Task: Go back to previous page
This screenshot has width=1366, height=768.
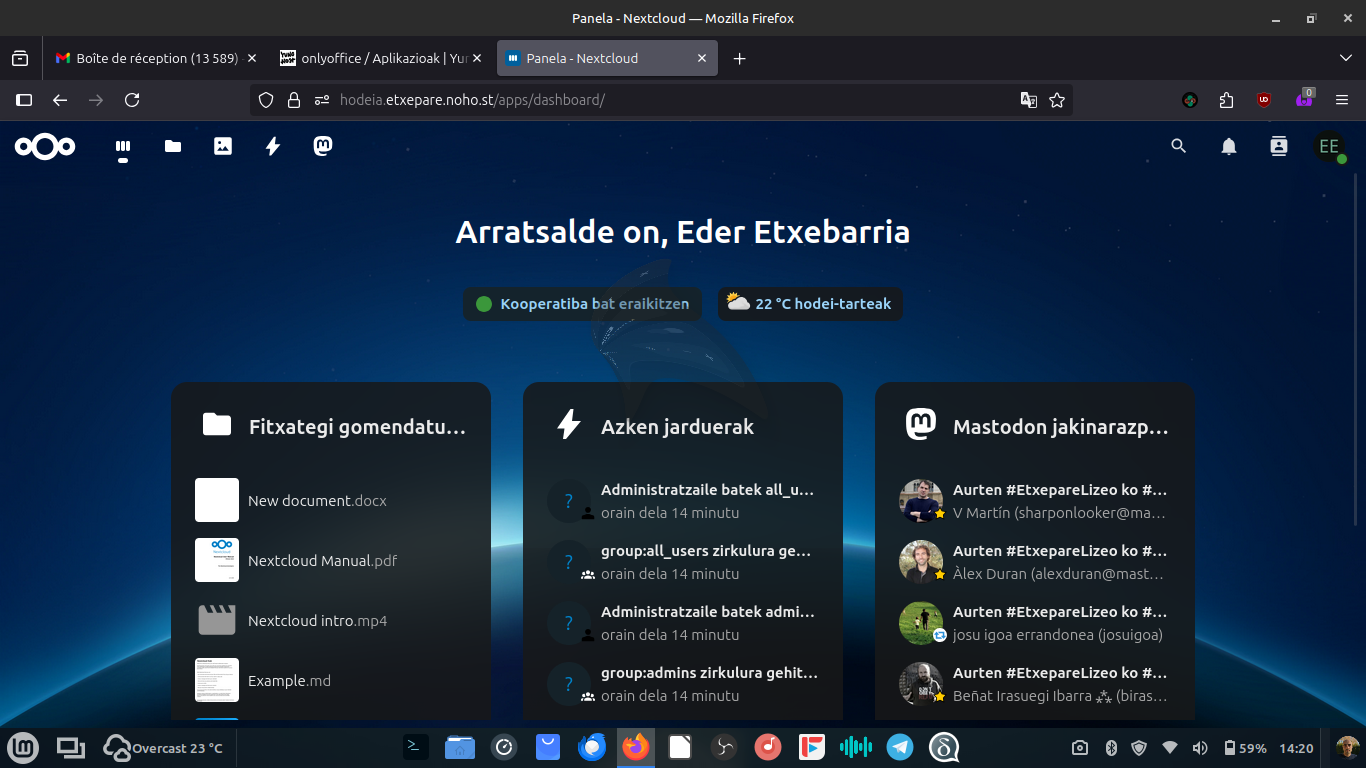Action: (60, 100)
